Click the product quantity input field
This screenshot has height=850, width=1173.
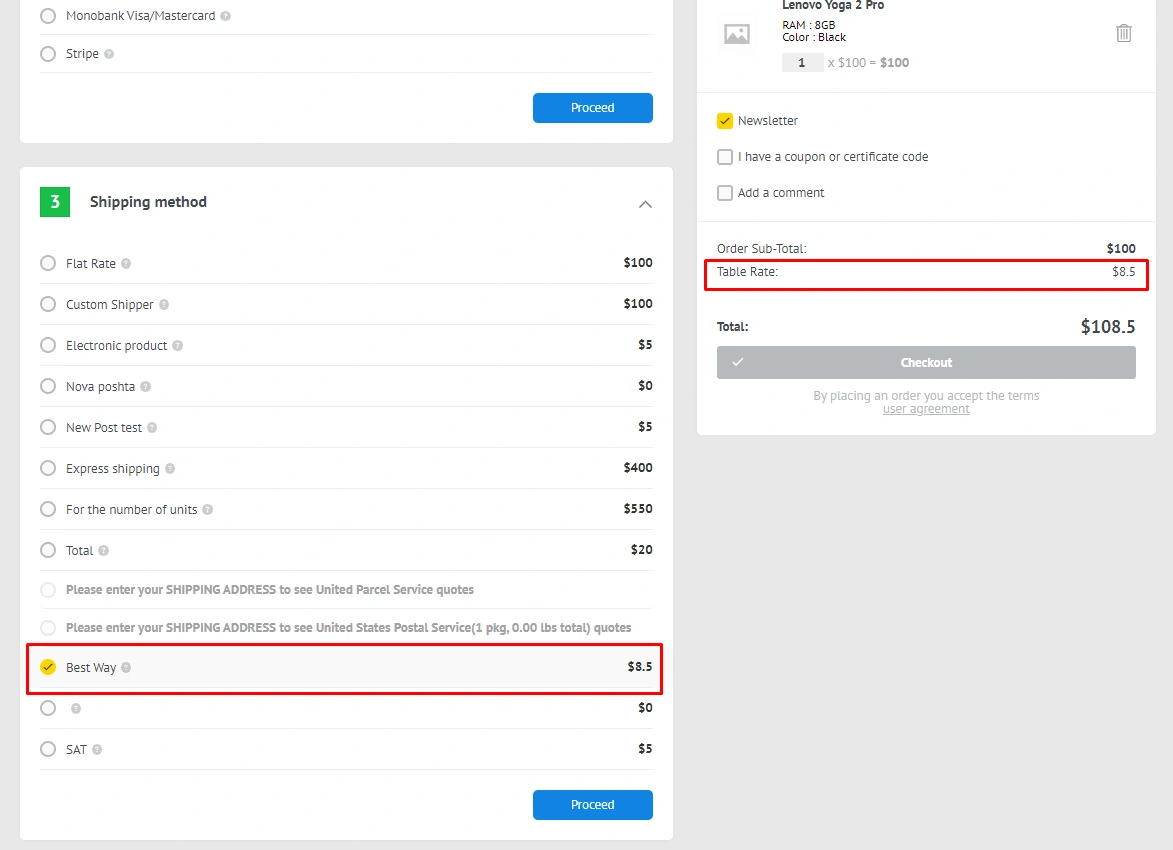802,62
